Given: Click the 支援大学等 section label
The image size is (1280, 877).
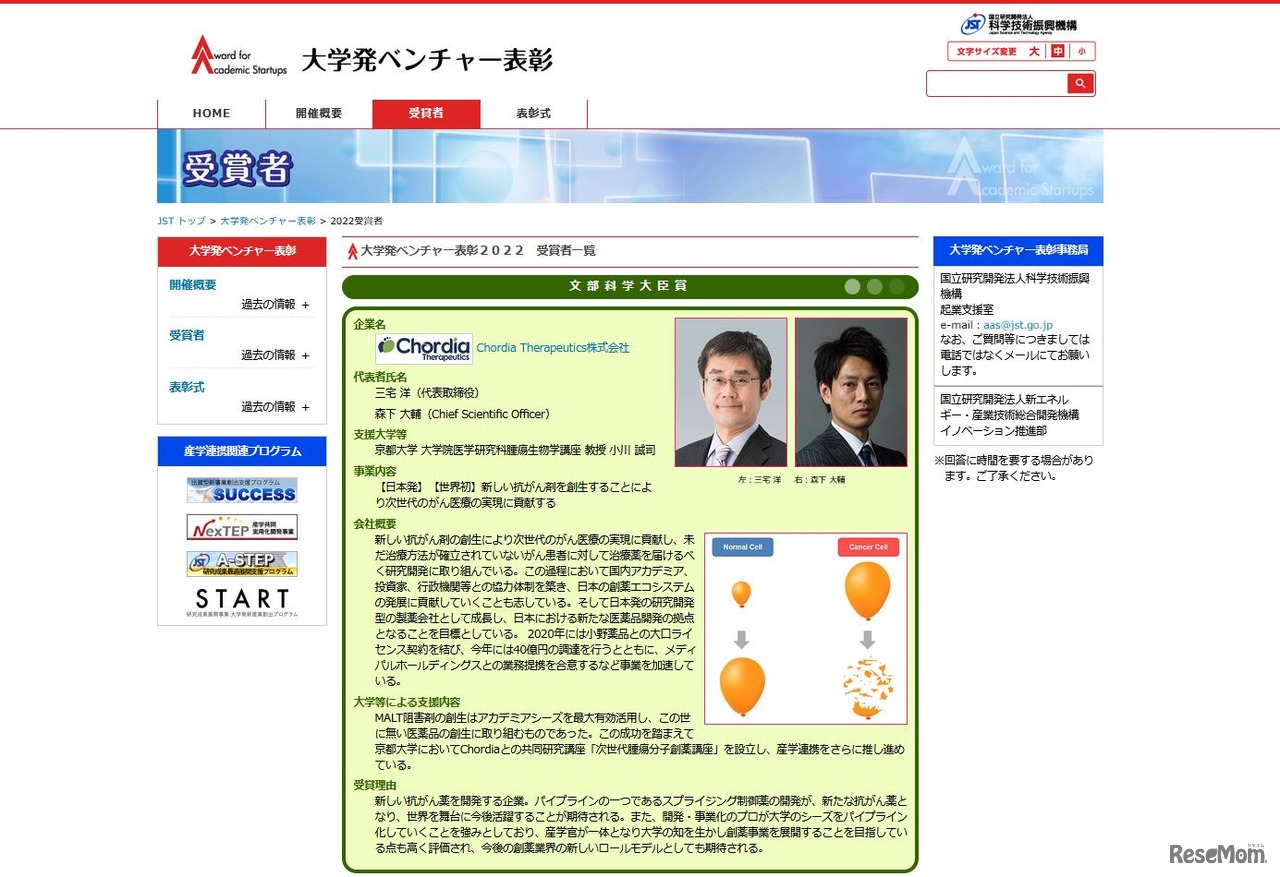Looking at the screenshot, I should click(x=380, y=434).
